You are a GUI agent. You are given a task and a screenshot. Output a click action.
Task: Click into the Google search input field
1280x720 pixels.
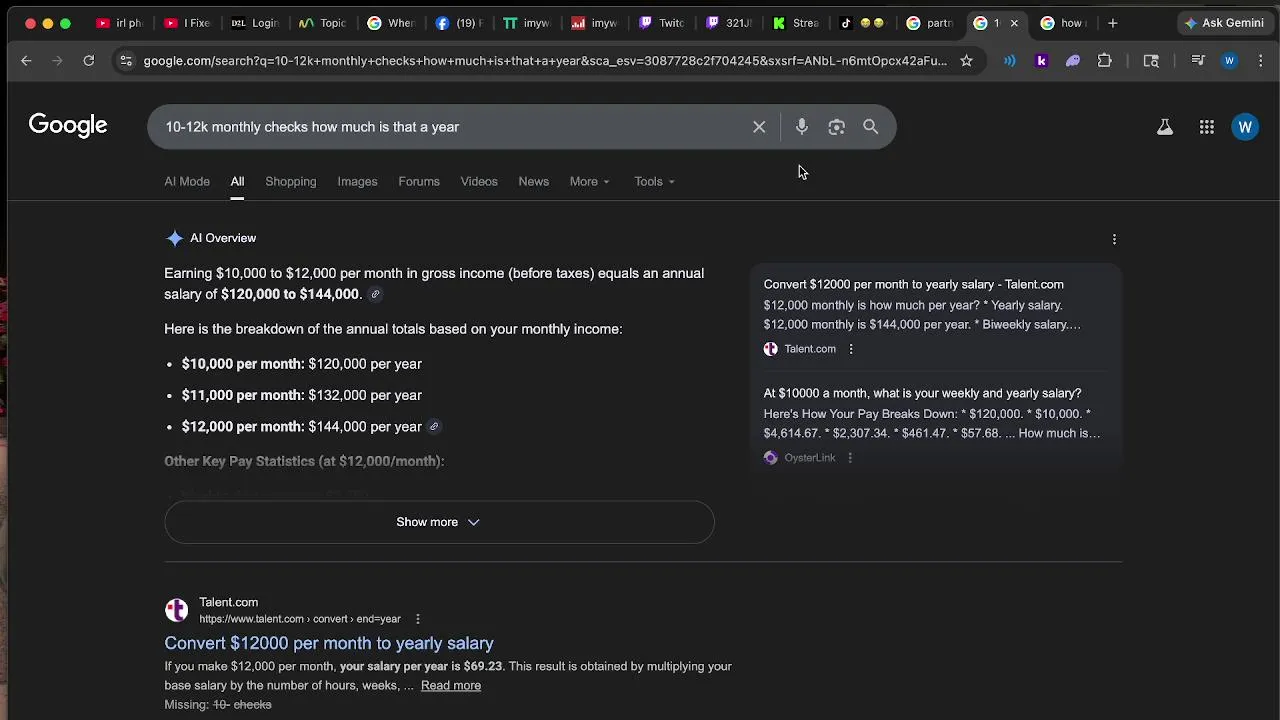450,127
